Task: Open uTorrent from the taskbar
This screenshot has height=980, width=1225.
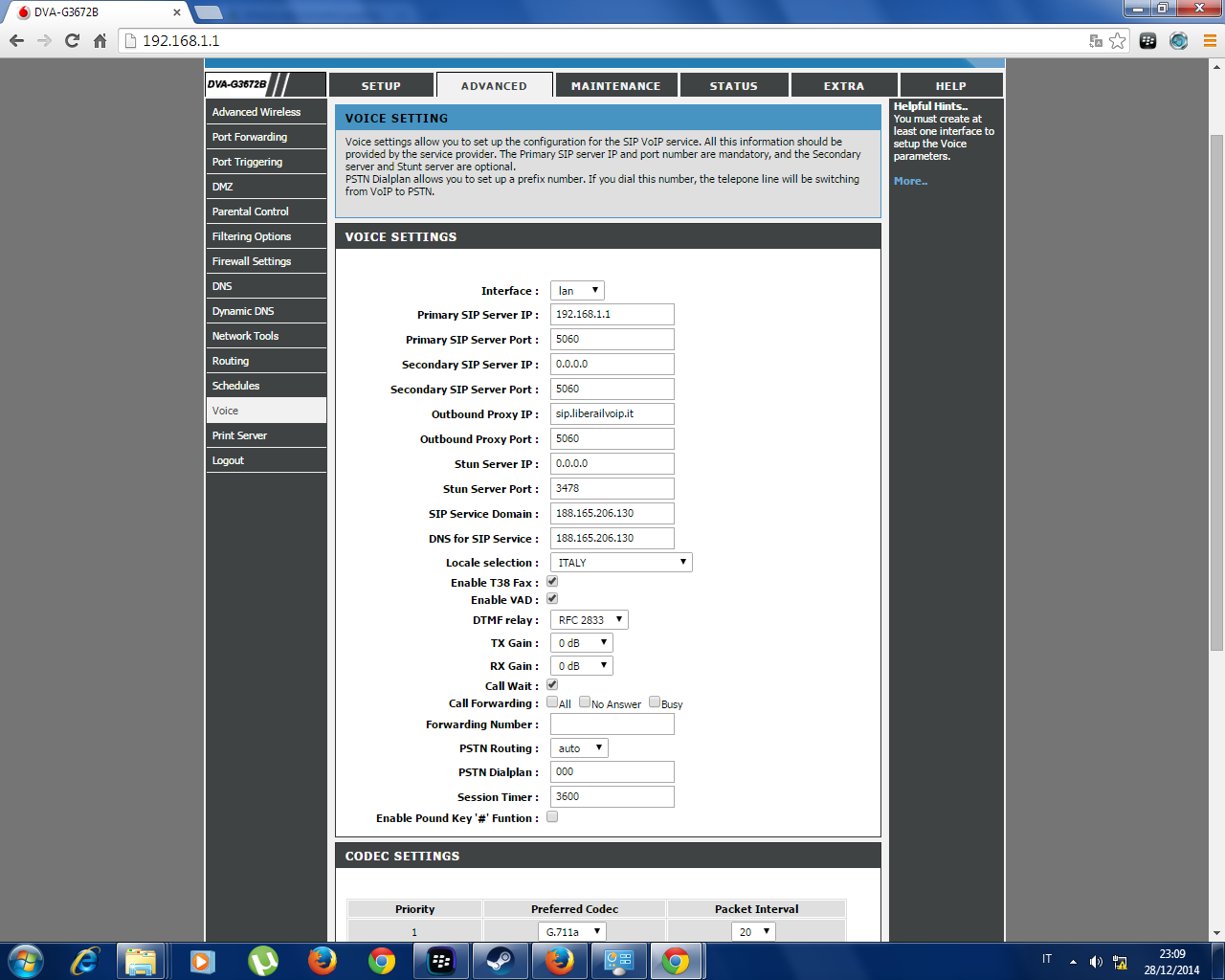Action: 263,960
